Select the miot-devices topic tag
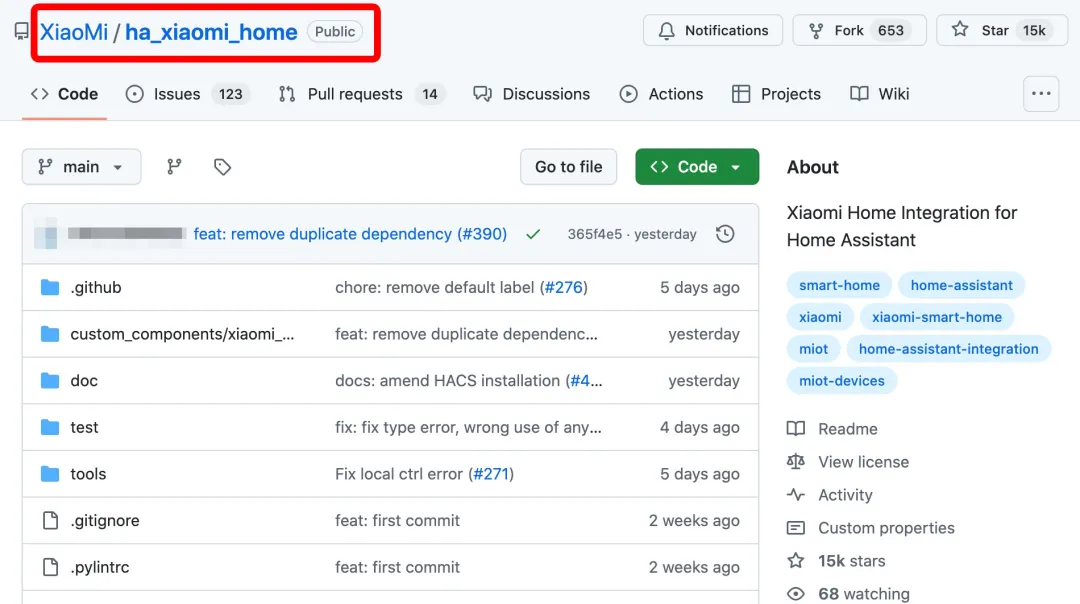This screenshot has height=604, width=1080. (842, 381)
